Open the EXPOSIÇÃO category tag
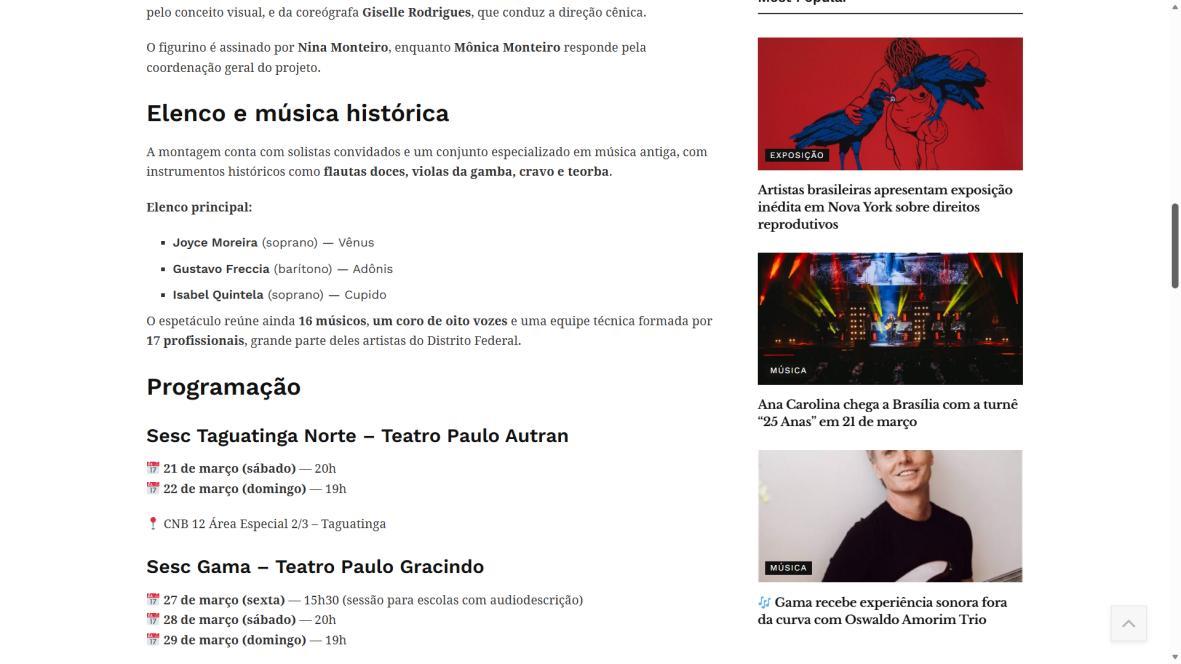Viewport: 1181px width, 664px height. point(797,155)
